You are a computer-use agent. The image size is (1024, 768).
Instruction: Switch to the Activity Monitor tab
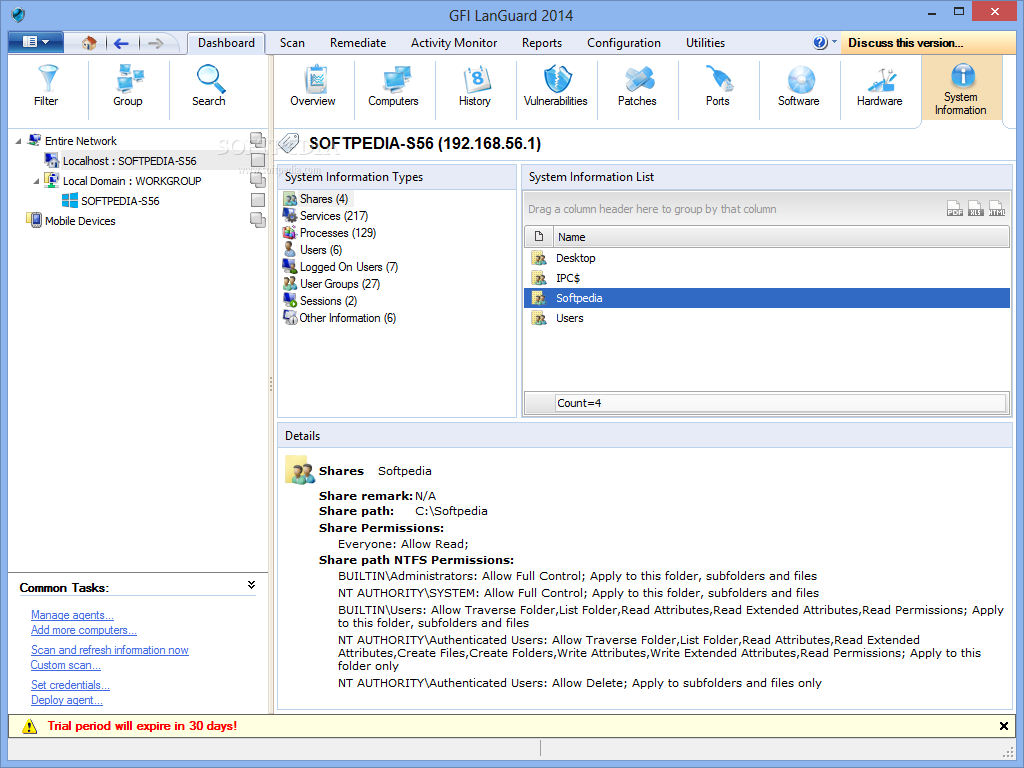pos(454,43)
